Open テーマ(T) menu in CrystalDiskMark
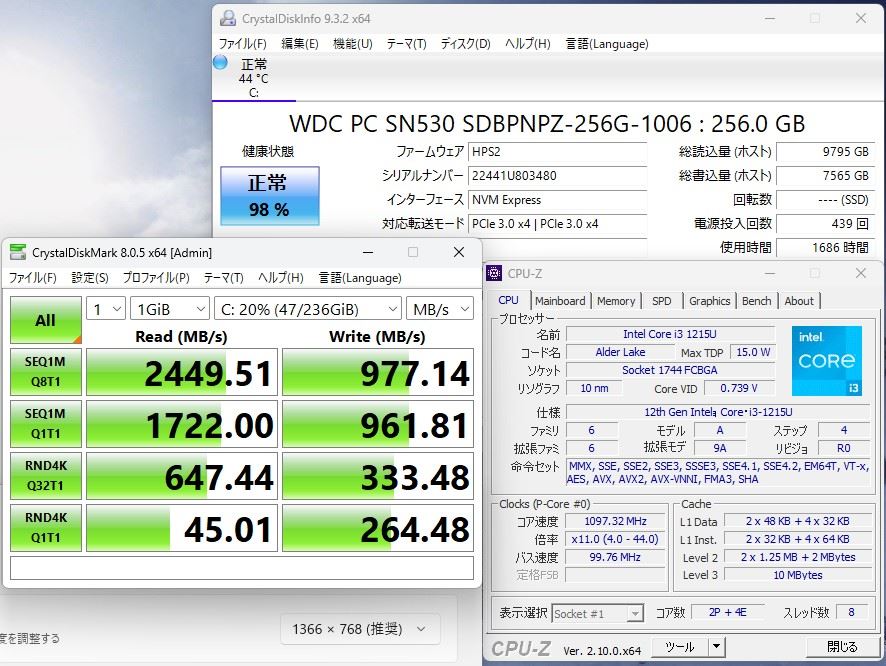The width and height of the screenshot is (886, 666). [223, 277]
